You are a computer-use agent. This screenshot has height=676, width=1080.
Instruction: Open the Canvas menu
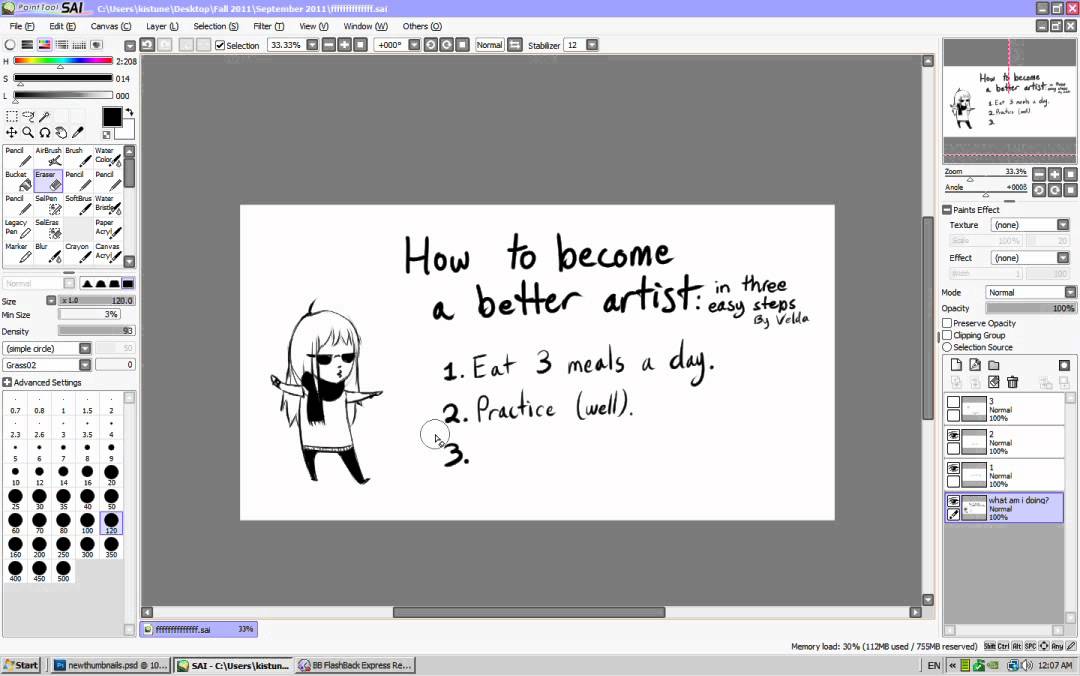pyautogui.click(x=110, y=26)
